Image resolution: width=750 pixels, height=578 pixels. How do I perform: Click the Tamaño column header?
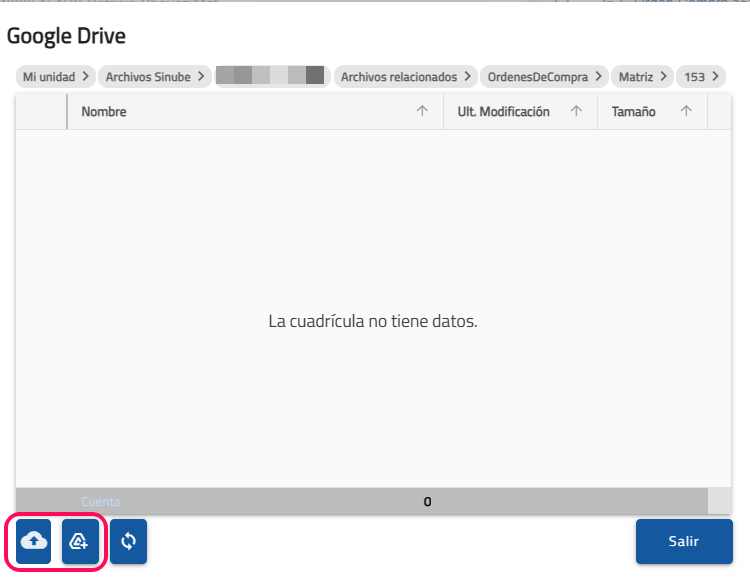pos(652,111)
